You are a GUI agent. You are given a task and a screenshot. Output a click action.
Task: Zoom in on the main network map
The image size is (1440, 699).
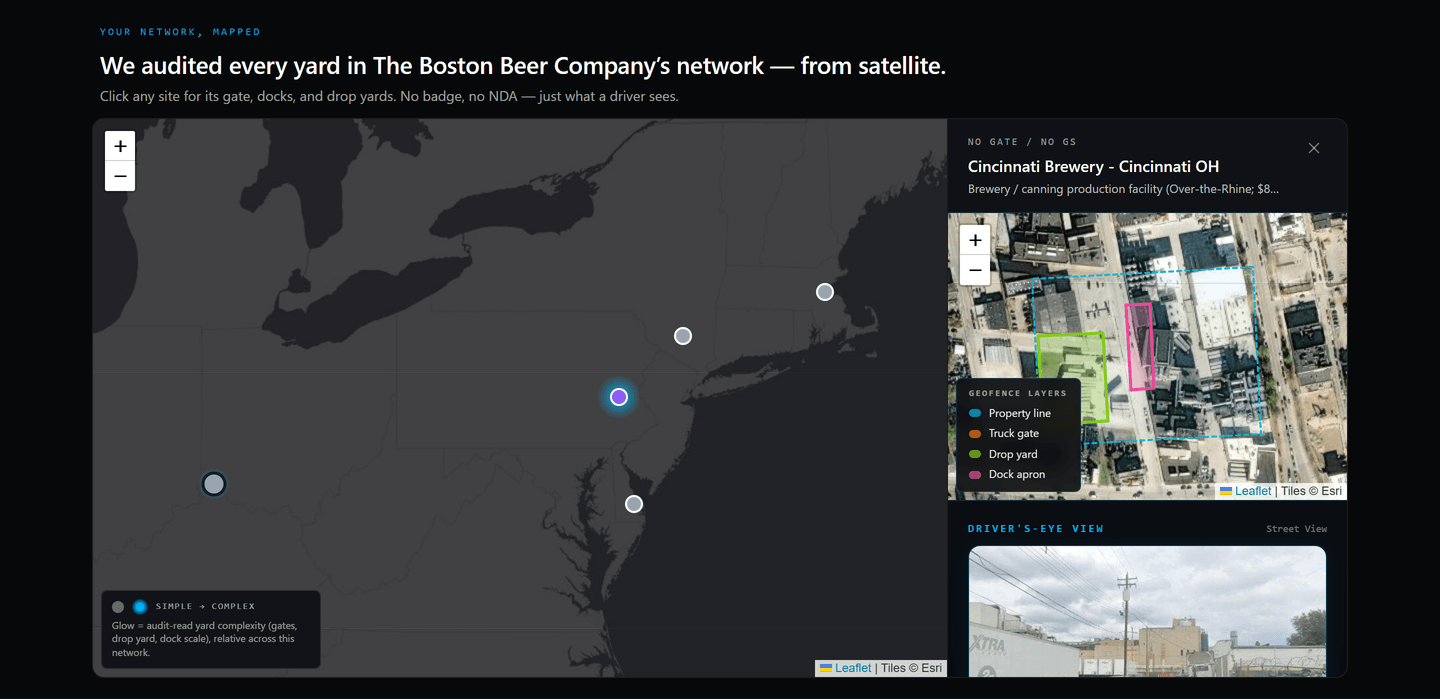pyautogui.click(x=120, y=146)
